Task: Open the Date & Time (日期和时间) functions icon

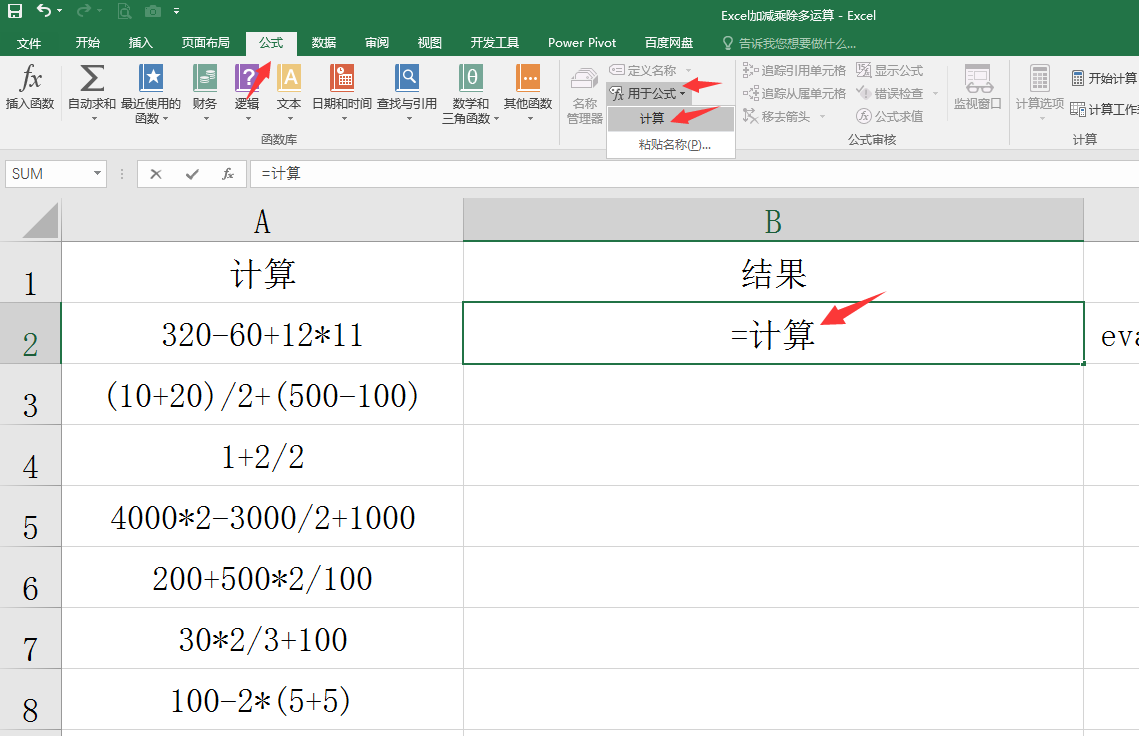Action: [341, 79]
